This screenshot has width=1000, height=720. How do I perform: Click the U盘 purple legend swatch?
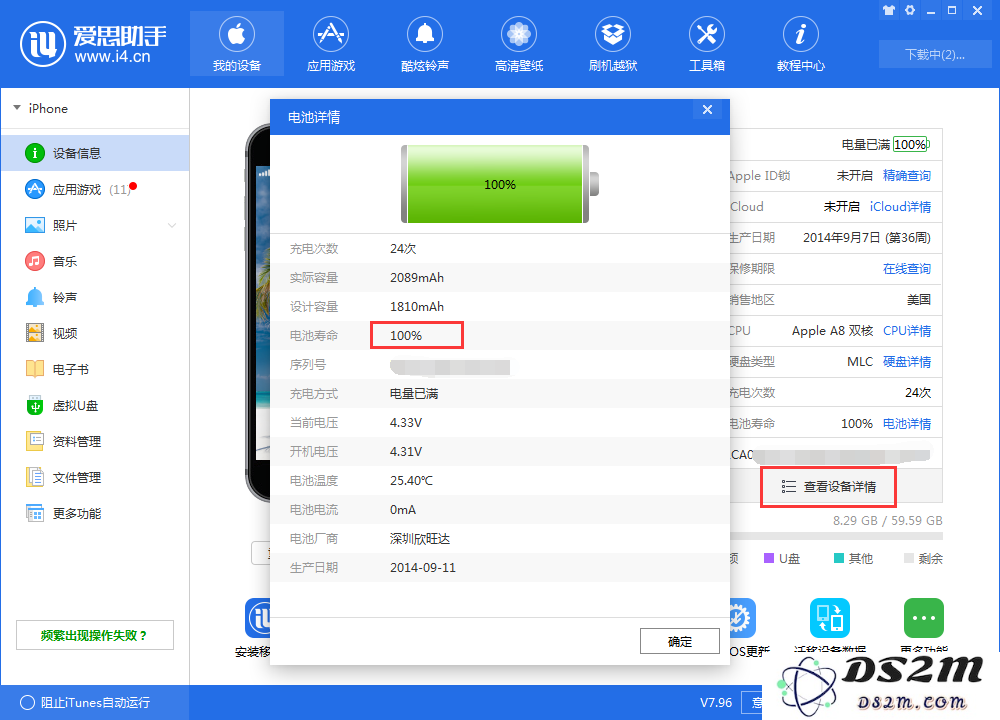tap(769, 558)
